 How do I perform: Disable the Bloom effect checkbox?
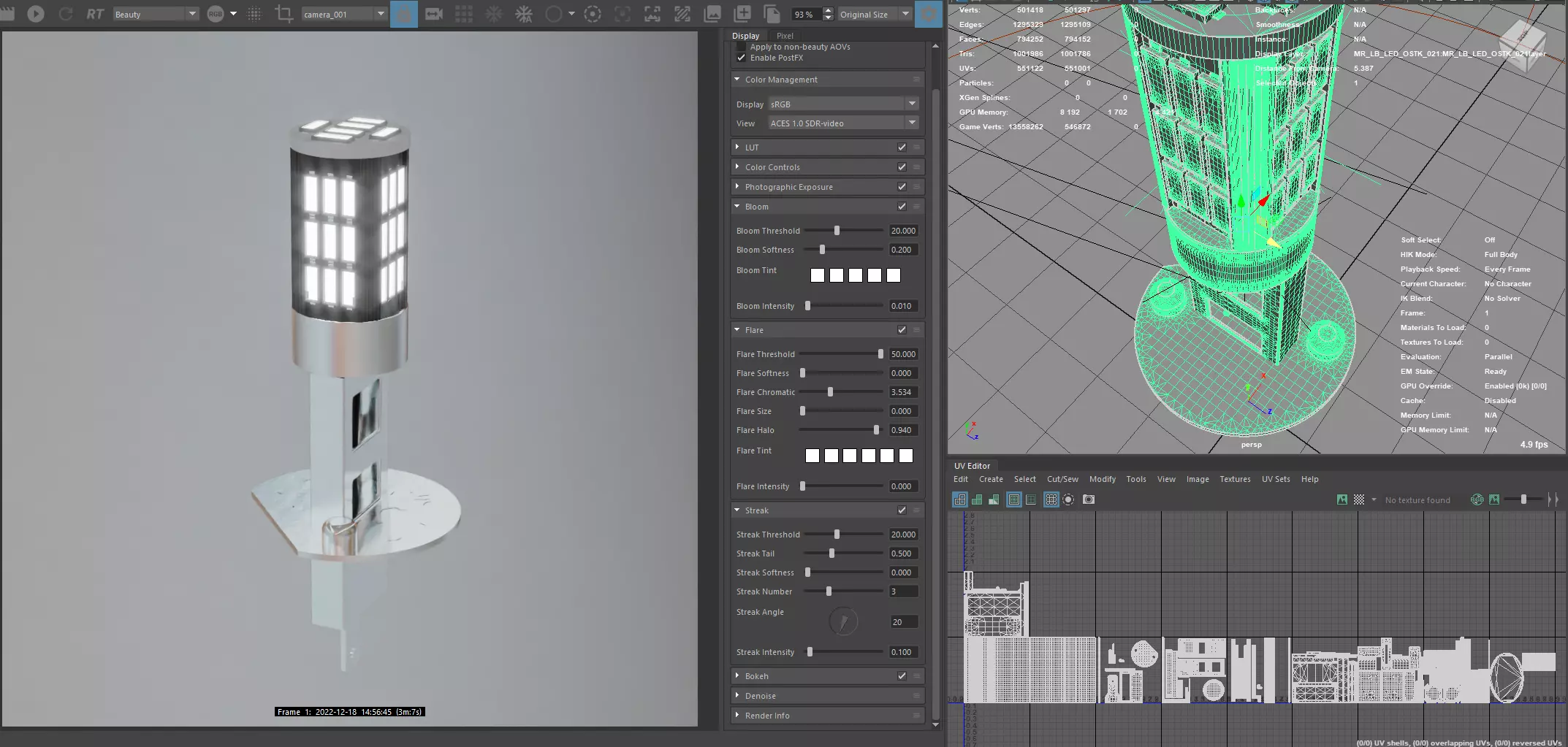coord(902,207)
